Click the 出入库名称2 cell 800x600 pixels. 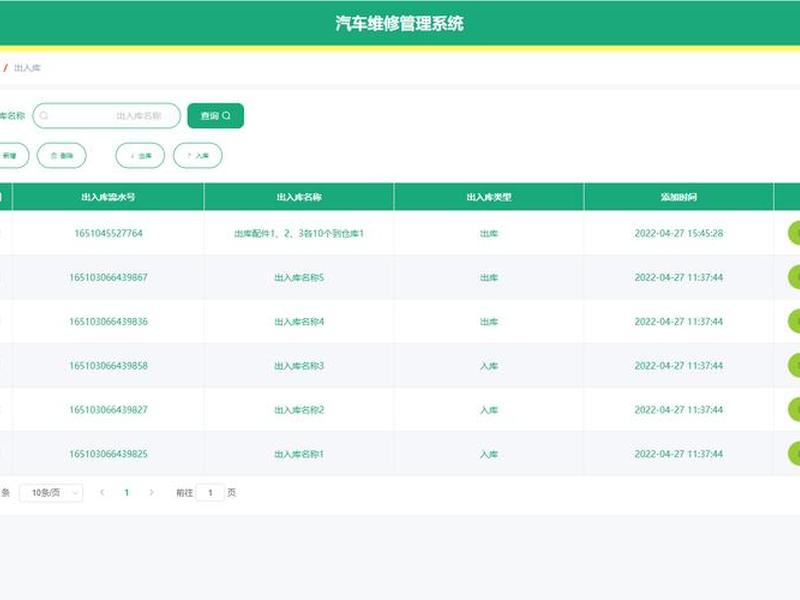[299, 410]
